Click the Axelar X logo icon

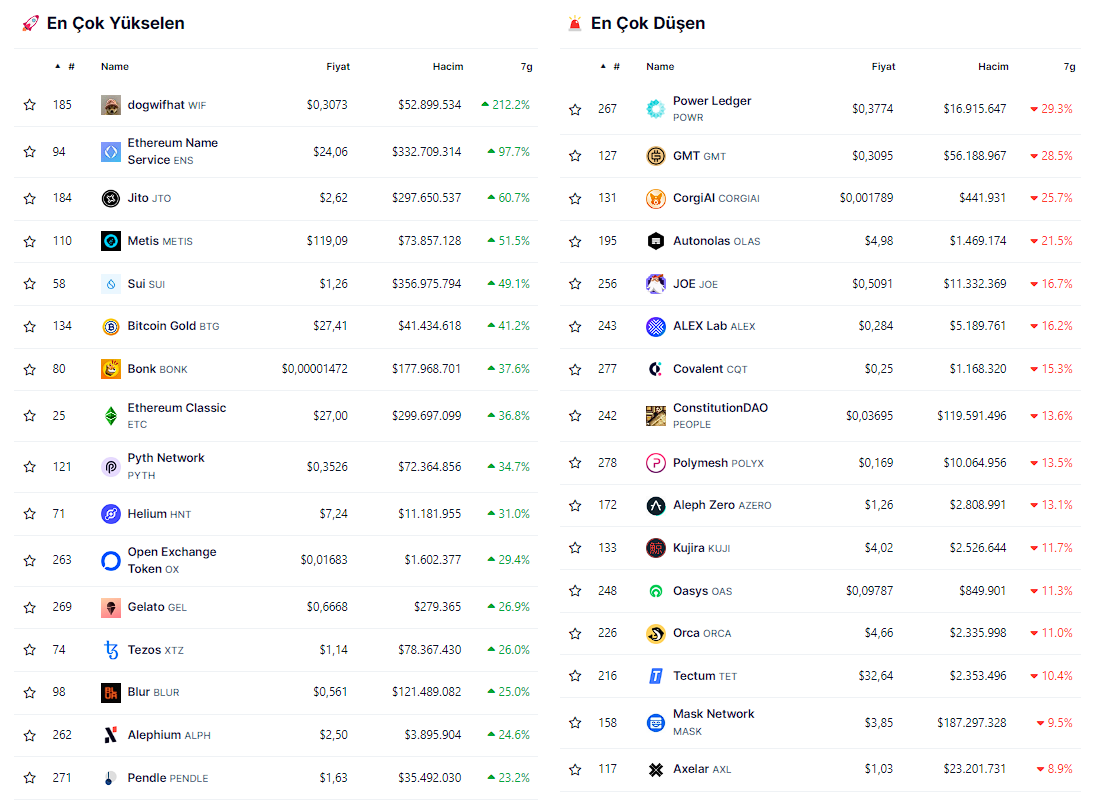[656, 770]
